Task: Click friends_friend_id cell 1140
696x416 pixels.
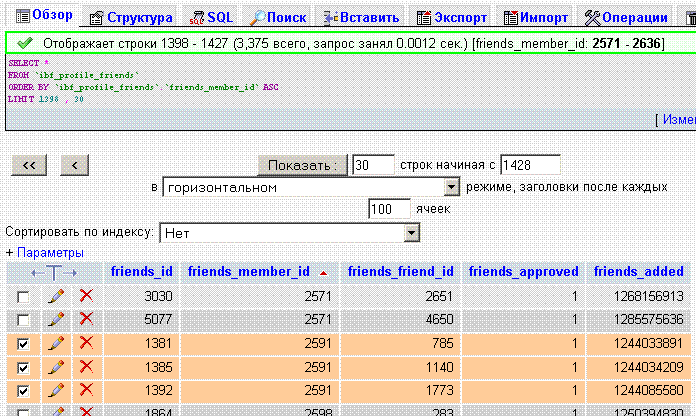Action: point(400,367)
